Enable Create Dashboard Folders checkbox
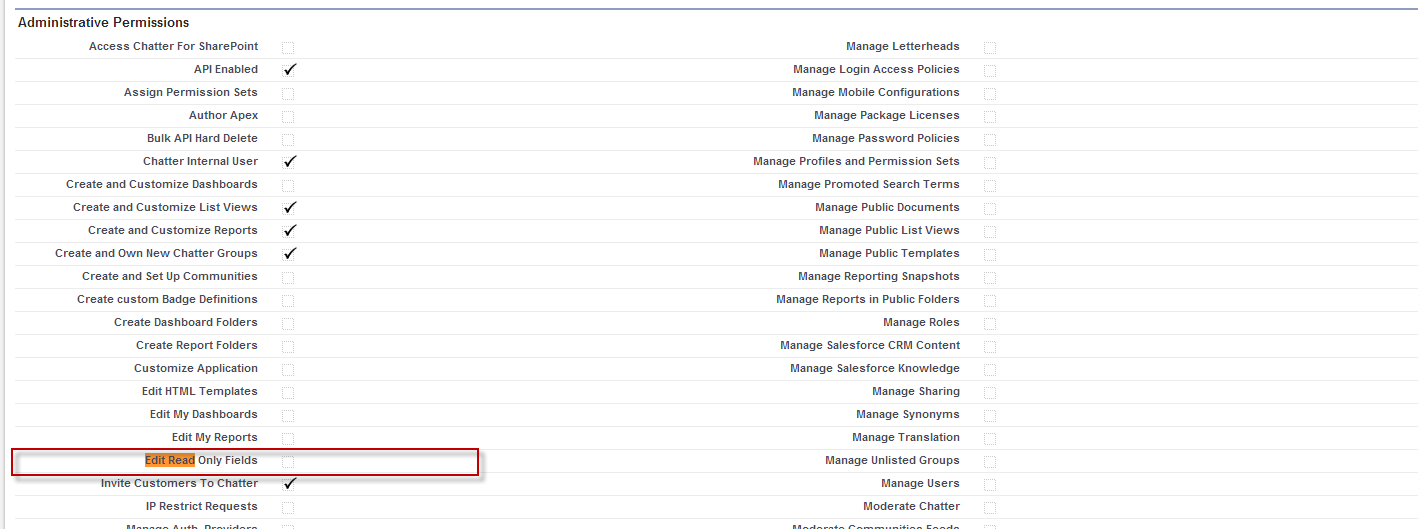 (288, 323)
